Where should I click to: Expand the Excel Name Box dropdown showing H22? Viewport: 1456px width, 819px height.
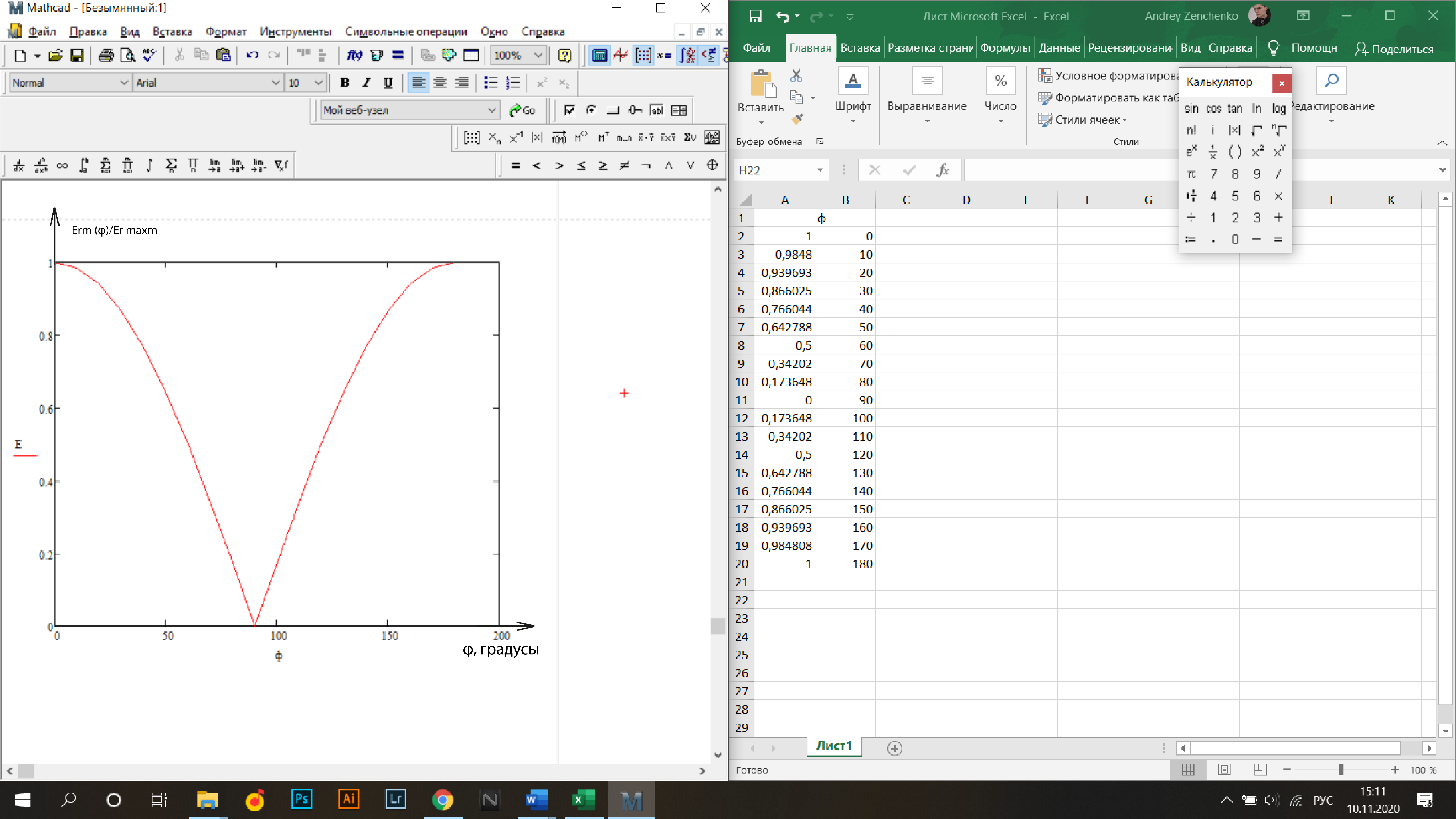click(820, 170)
